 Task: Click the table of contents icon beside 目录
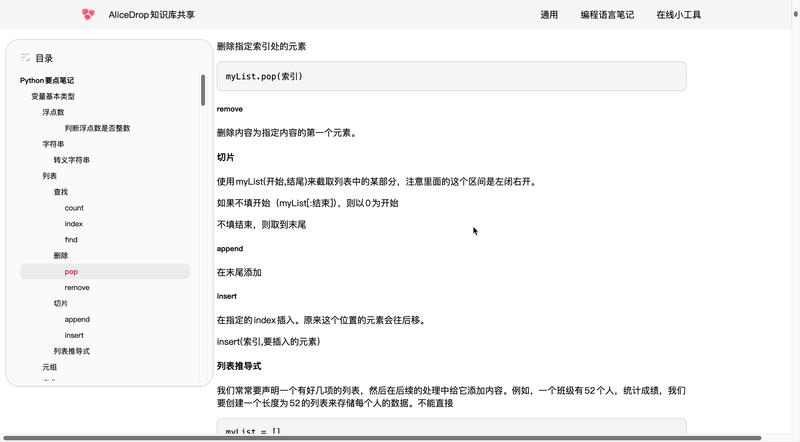[x=25, y=58]
